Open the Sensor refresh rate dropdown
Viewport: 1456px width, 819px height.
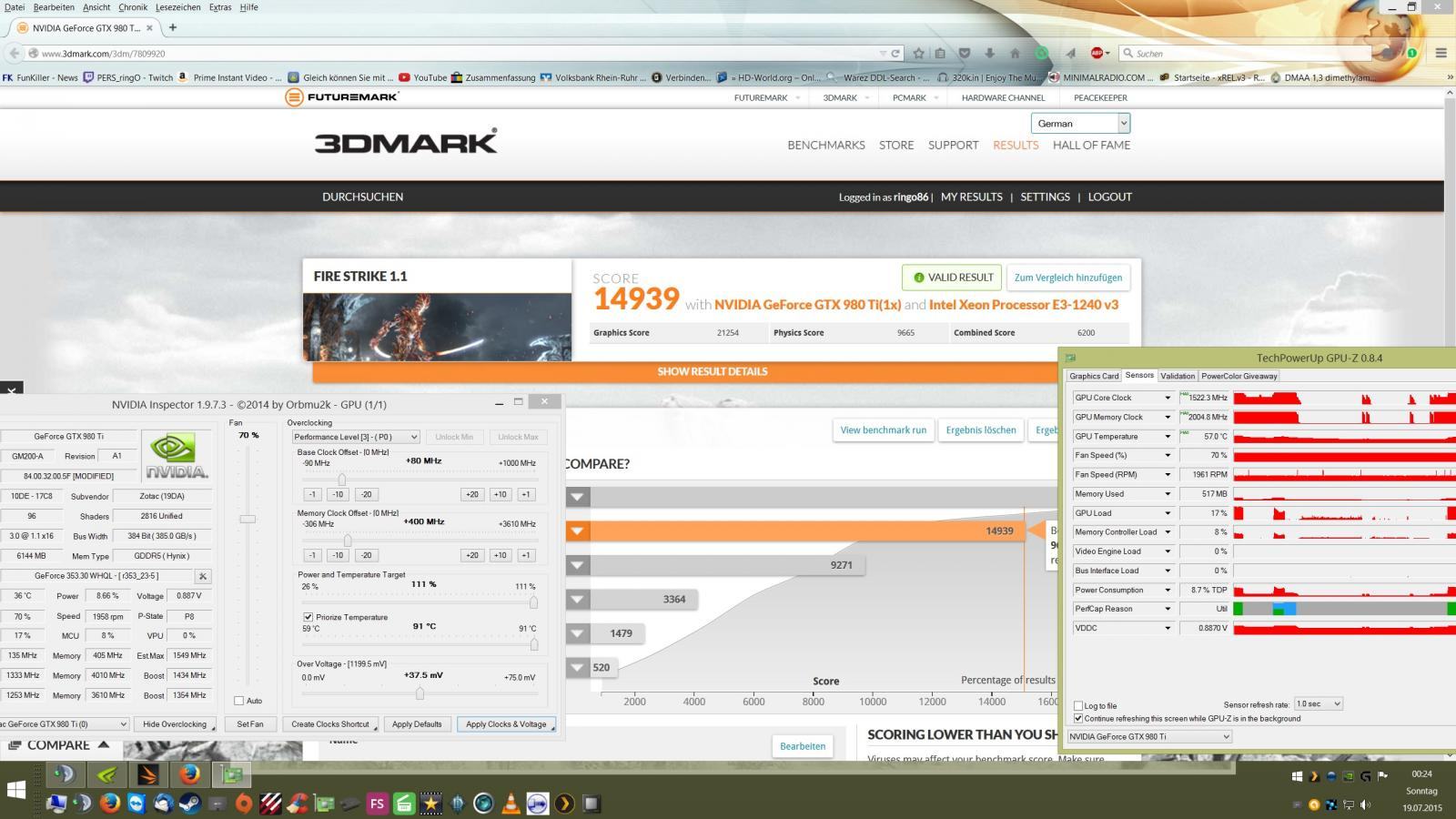(x=1318, y=704)
